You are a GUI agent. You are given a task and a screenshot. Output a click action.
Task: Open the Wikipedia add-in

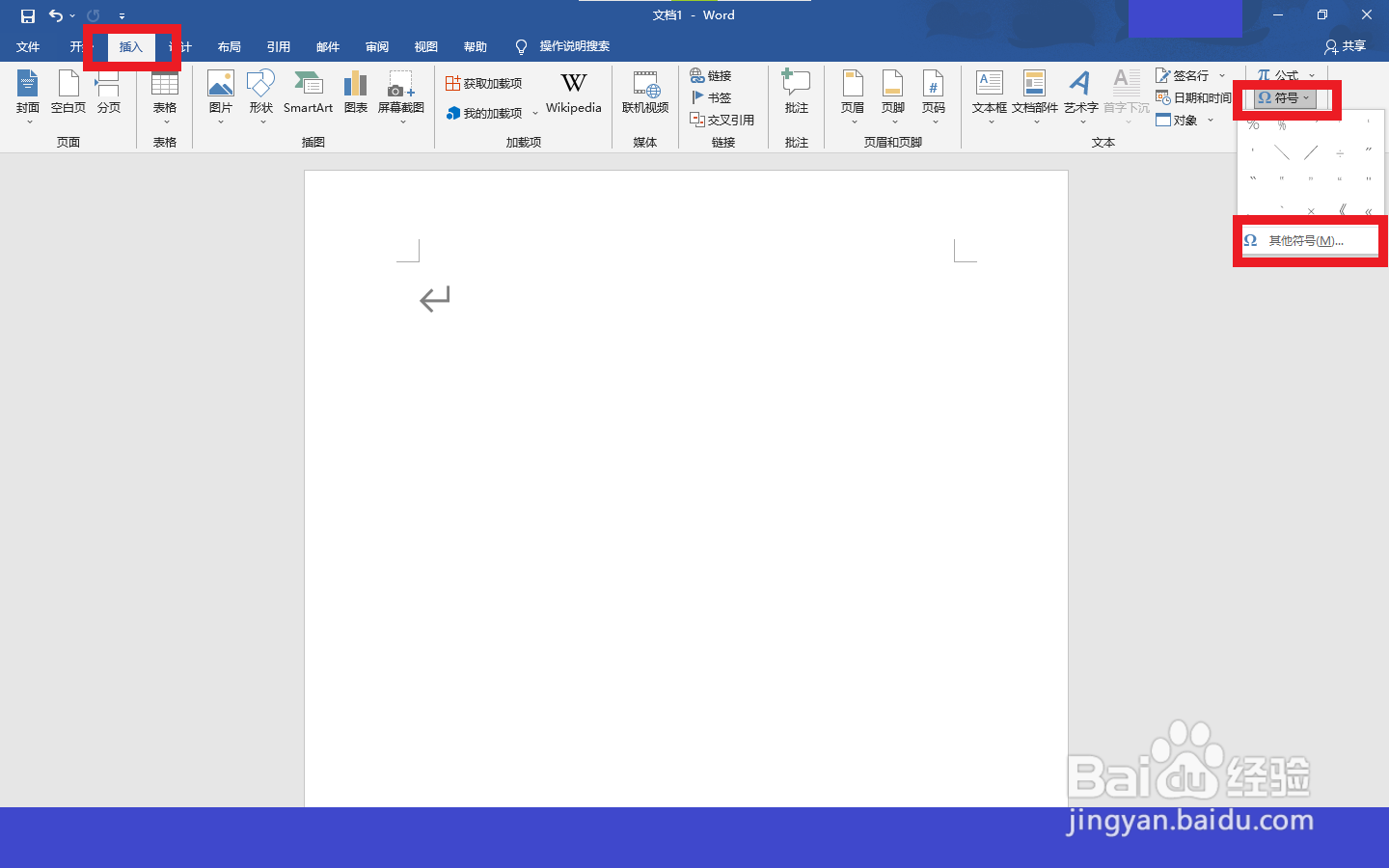574,95
